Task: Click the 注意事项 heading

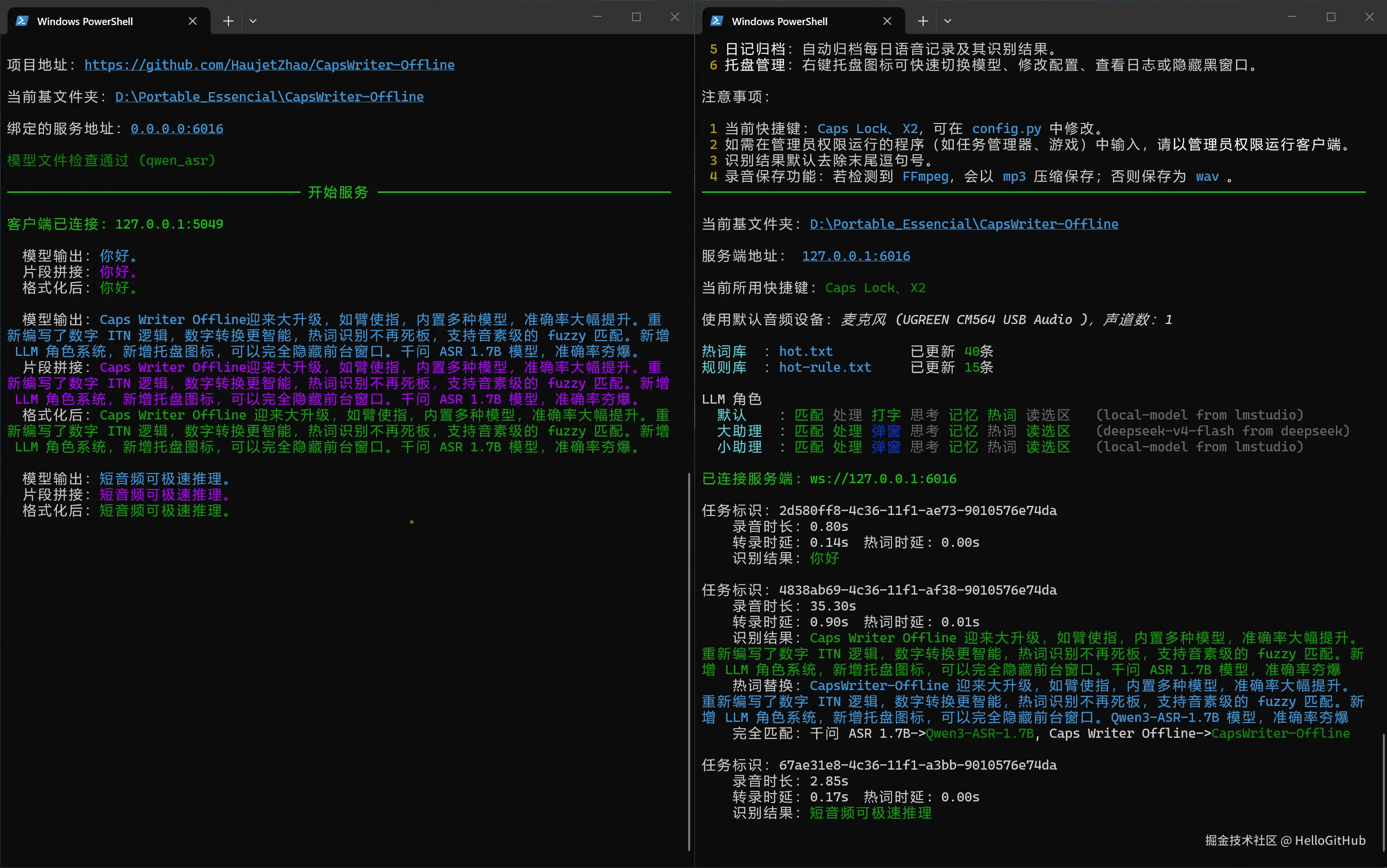Action: pos(735,97)
